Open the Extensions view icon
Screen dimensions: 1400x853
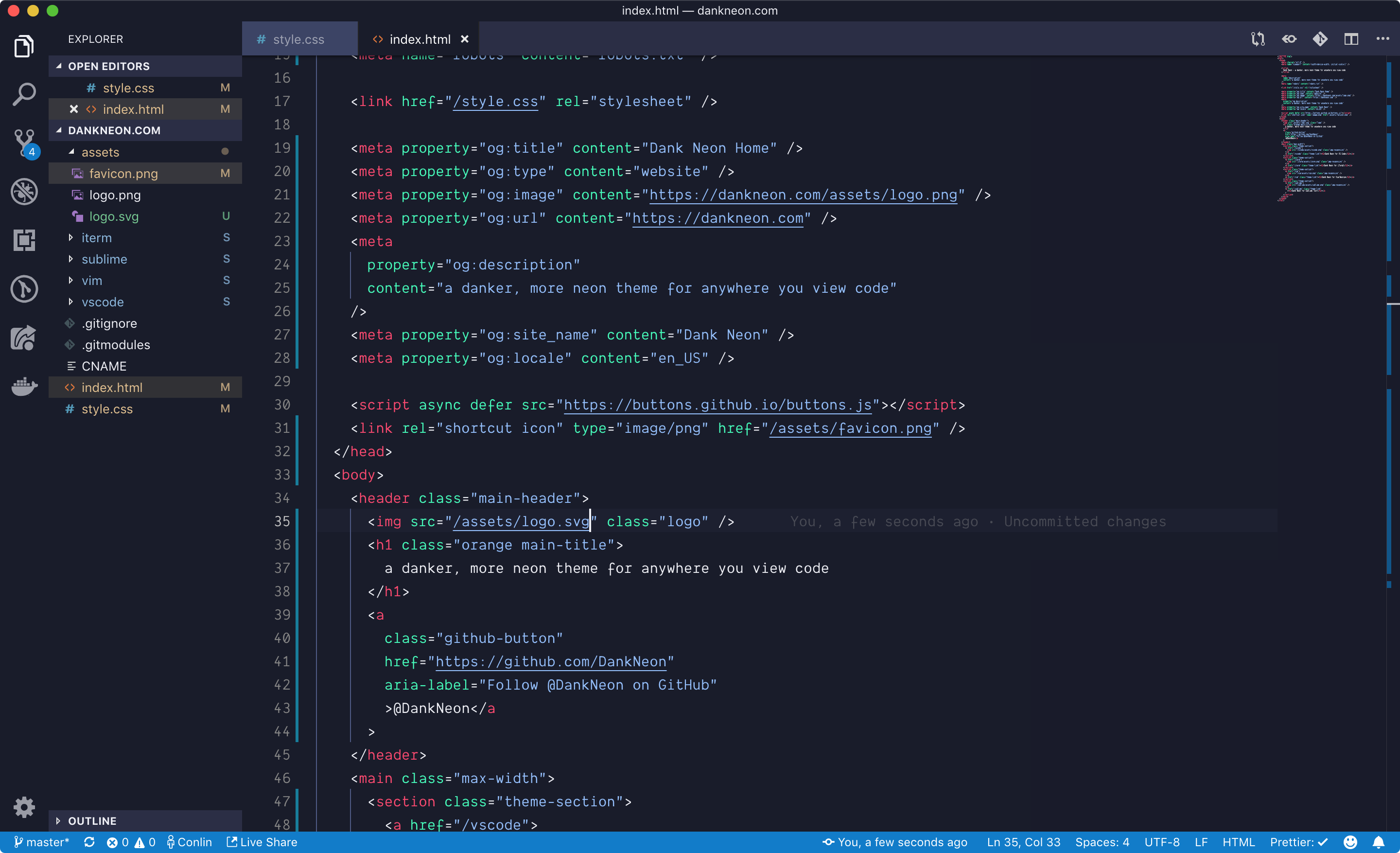[24, 240]
